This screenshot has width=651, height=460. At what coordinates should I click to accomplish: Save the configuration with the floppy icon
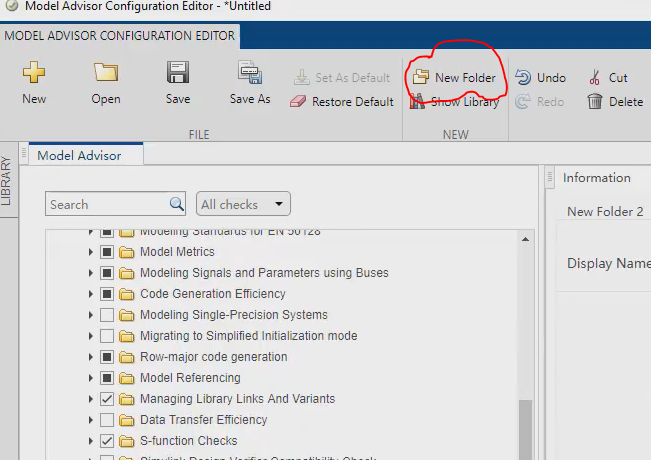[x=178, y=72]
